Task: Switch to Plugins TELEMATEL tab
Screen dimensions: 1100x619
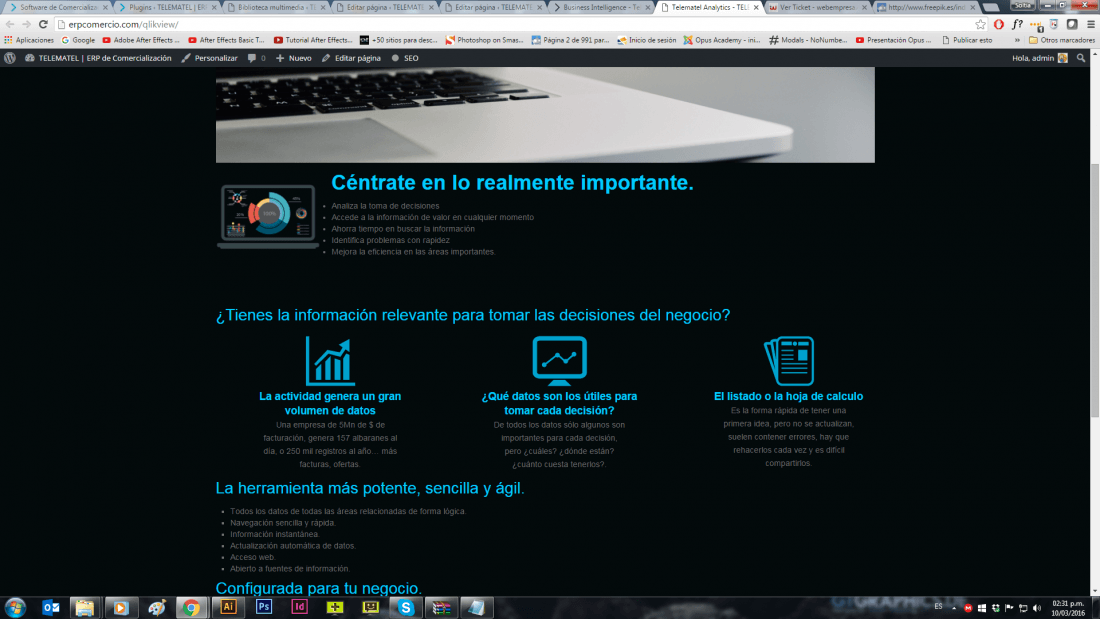Action: click(167, 7)
